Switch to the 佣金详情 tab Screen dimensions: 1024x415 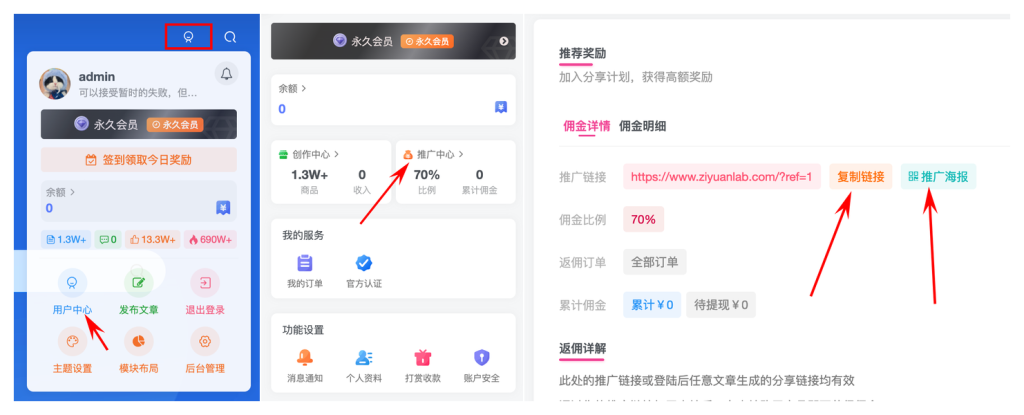coord(586,126)
